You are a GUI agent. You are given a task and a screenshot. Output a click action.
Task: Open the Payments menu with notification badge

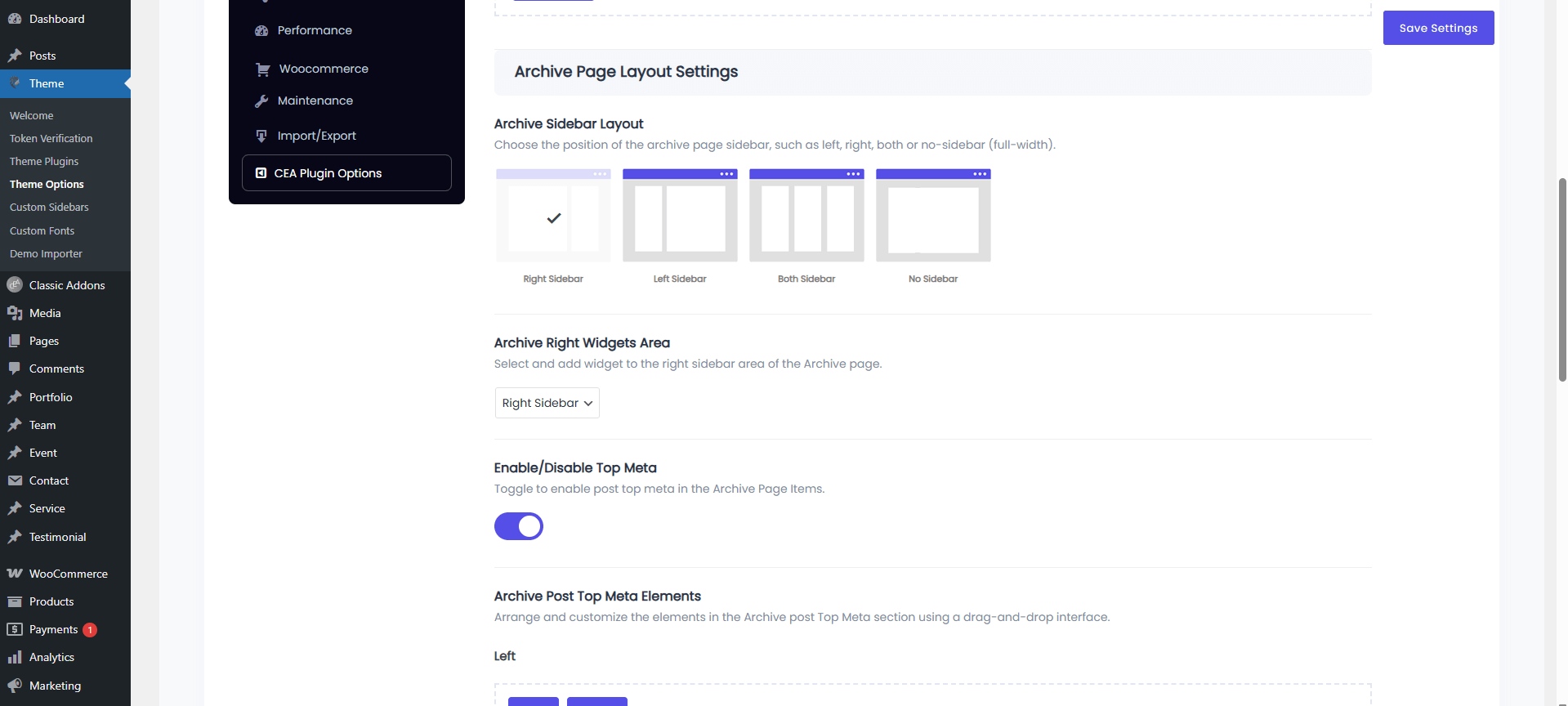point(54,629)
